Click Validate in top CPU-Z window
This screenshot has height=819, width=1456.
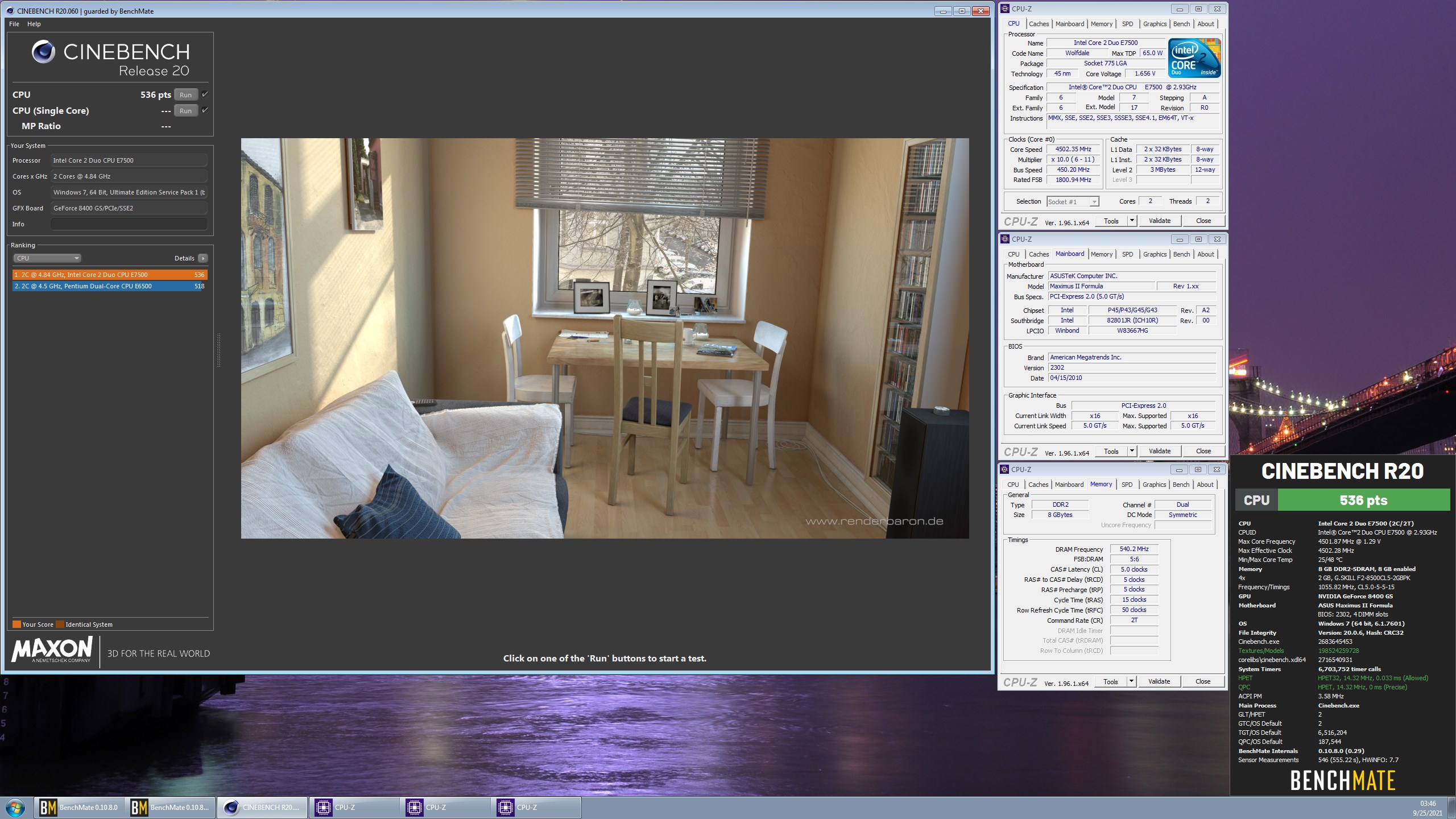(1160, 221)
